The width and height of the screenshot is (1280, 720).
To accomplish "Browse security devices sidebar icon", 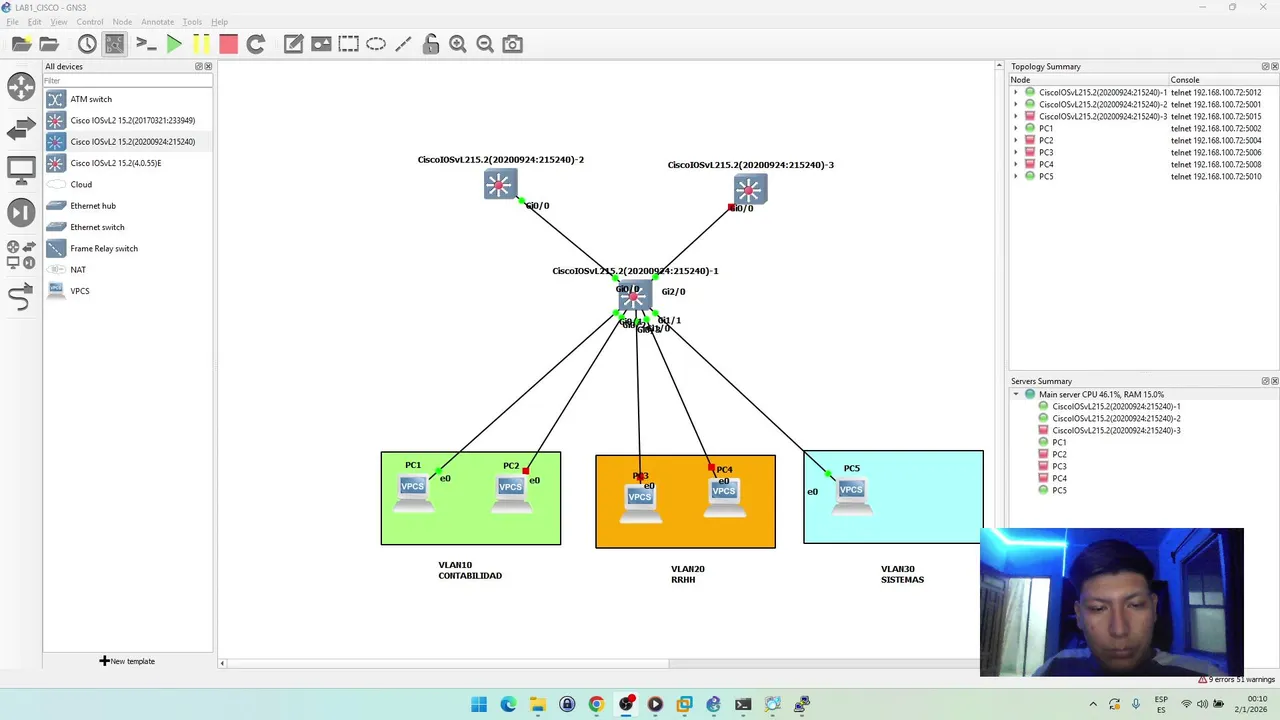I will point(21,212).
